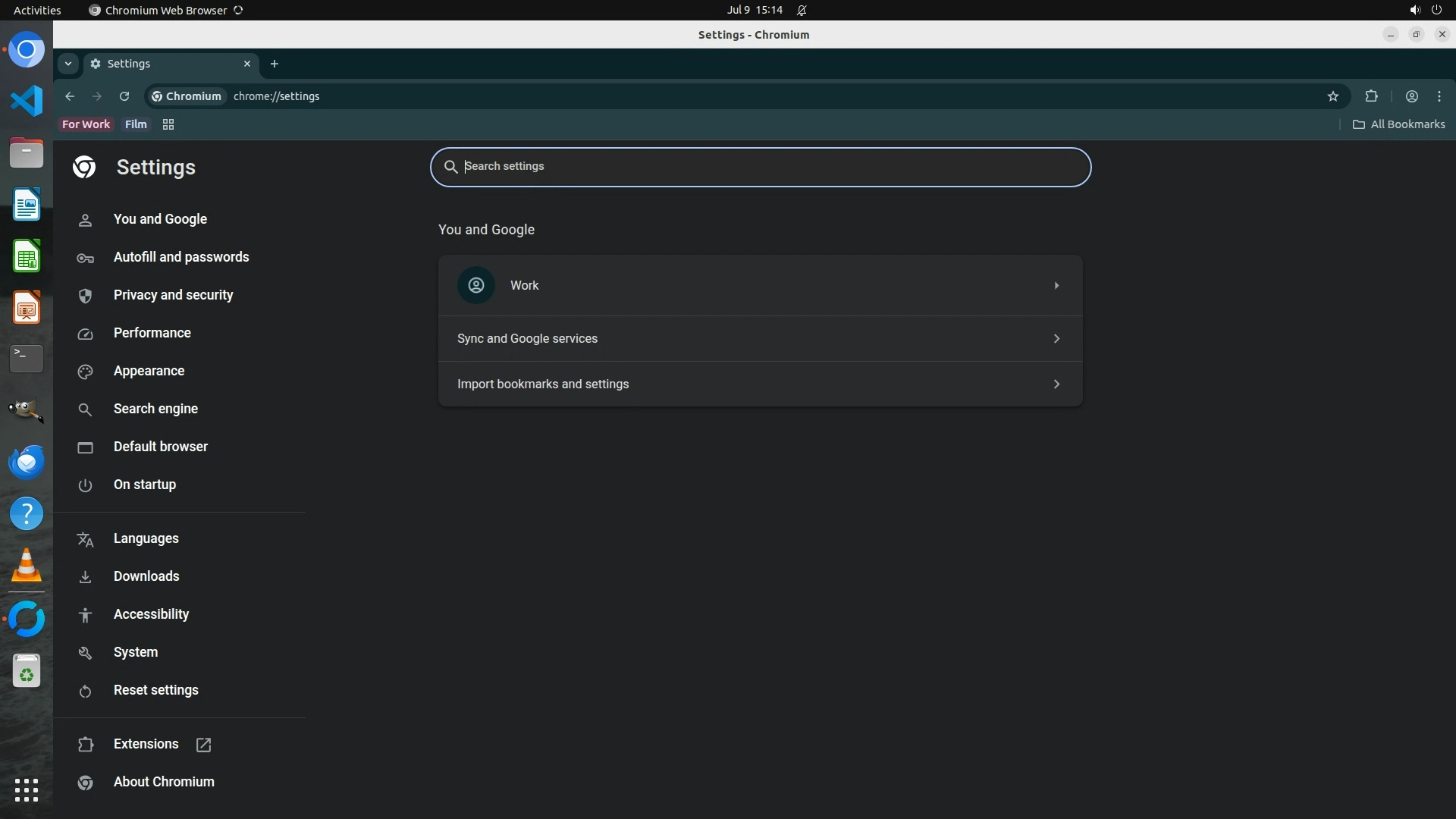Screen dimensions: 1456x819
Task: Open the Extensions puzzle icon in toolbar
Action: pyautogui.click(x=1371, y=96)
